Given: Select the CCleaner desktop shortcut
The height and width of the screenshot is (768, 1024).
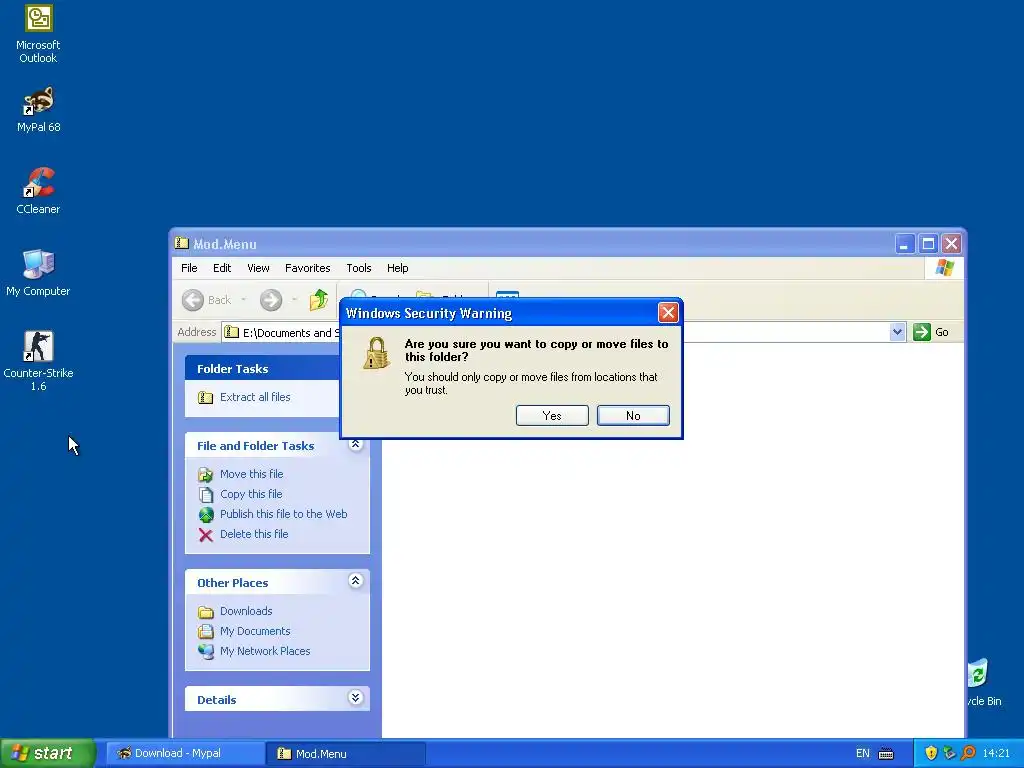Looking at the screenshot, I should 38,191.
